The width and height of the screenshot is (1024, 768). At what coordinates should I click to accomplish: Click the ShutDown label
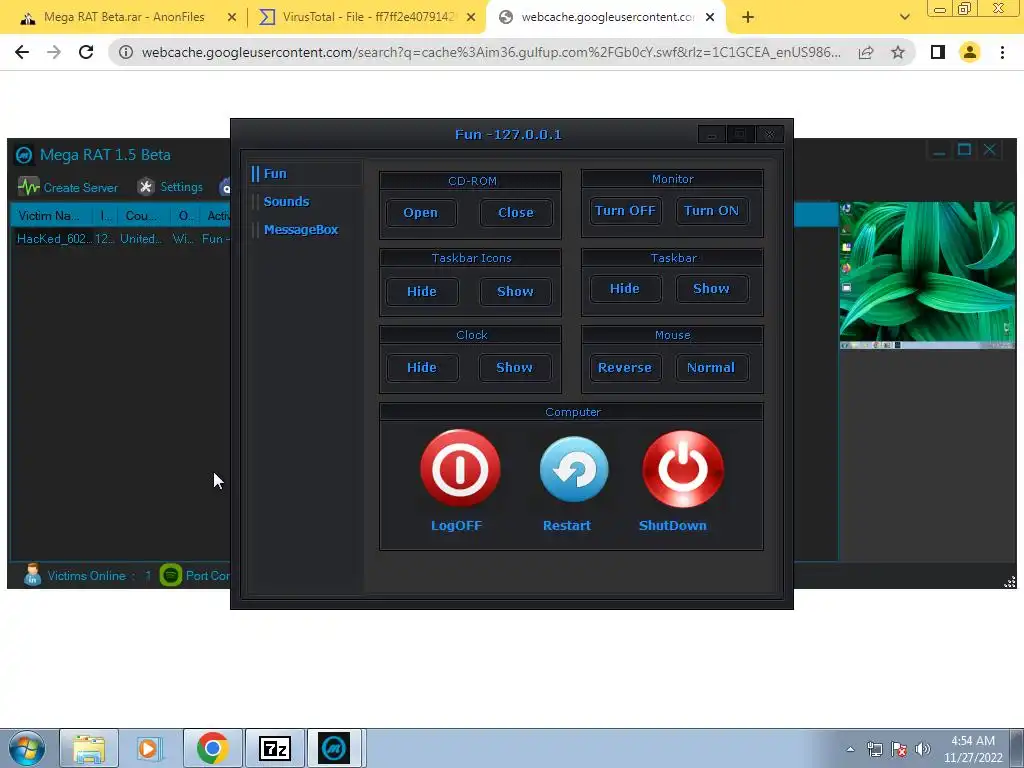(x=673, y=526)
